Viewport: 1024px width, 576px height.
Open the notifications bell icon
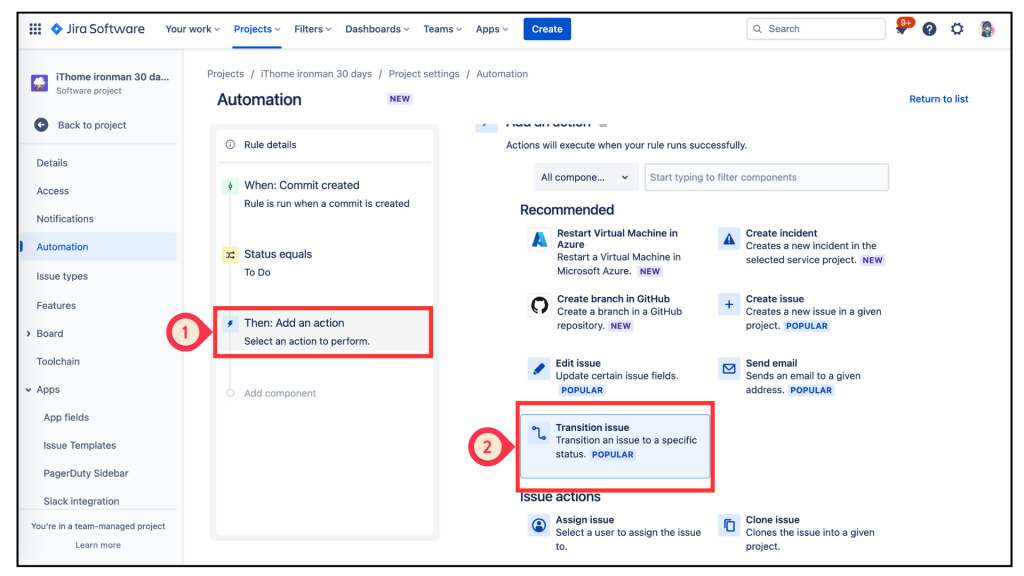coord(901,29)
